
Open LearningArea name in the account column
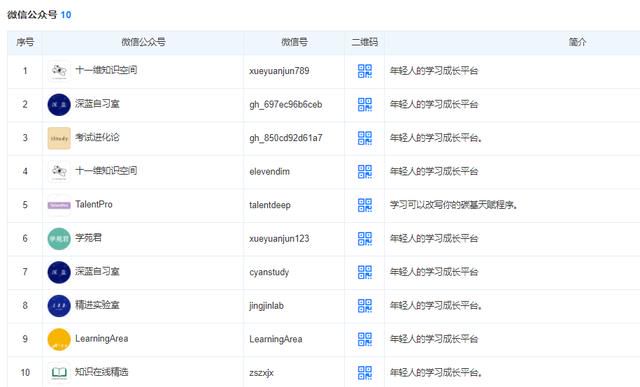(x=102, y=338)
